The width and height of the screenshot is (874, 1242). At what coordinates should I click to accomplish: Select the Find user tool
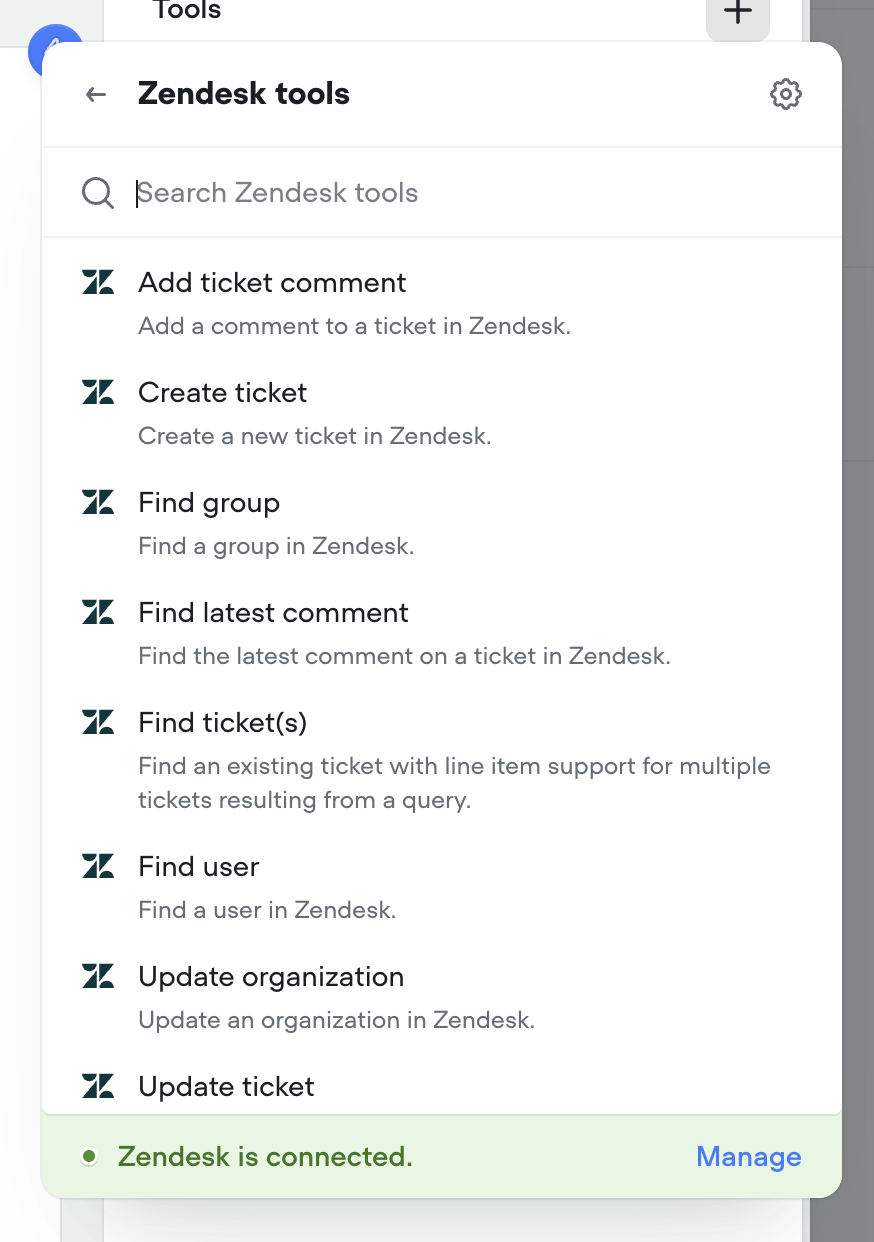click(198, 866)
